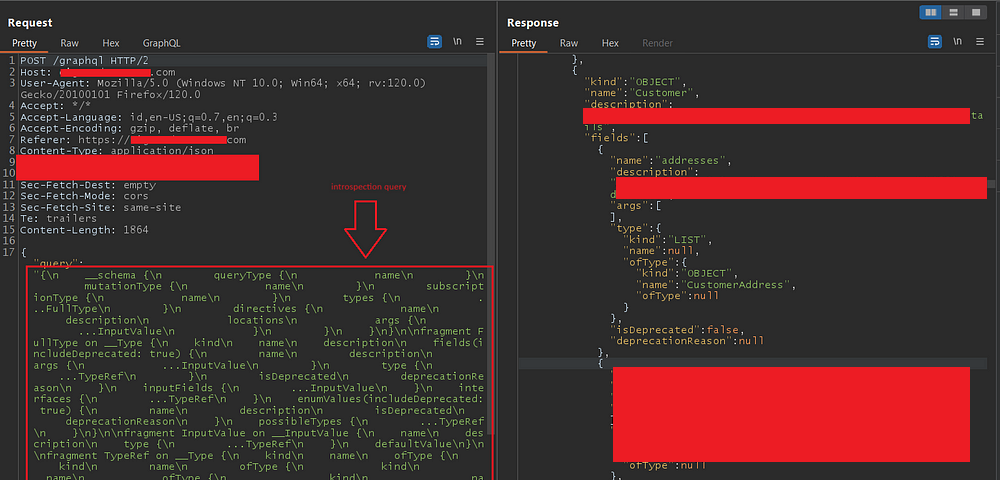Open the GraphQL tab in Request
The image size is (1000, 480).
point(161,43)
